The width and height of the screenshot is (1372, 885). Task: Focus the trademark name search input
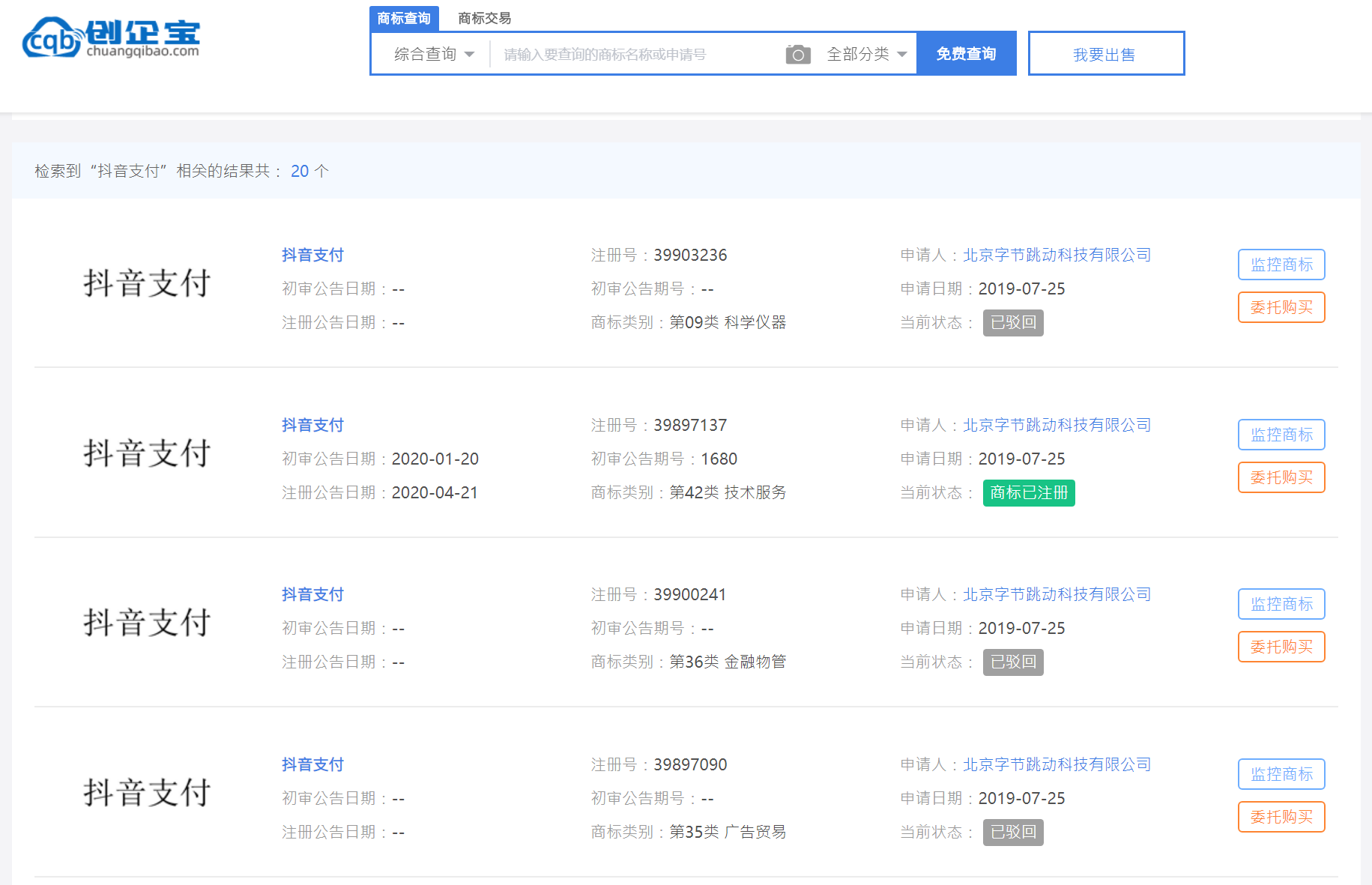(x=637, y=54)
